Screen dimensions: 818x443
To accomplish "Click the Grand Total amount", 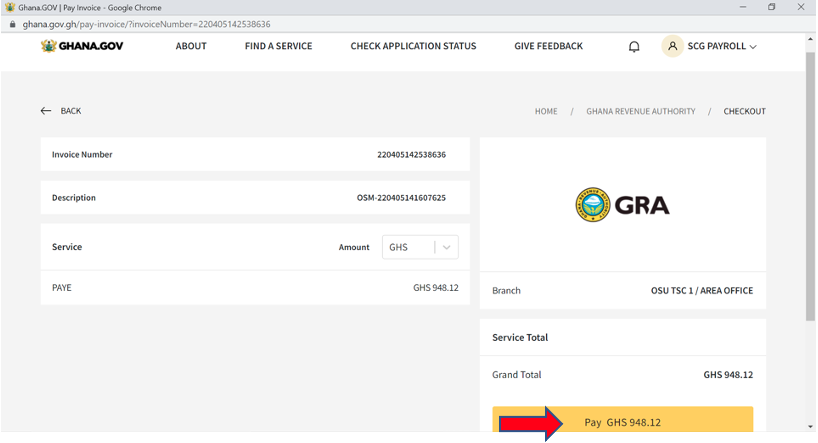I will (728, 375).
